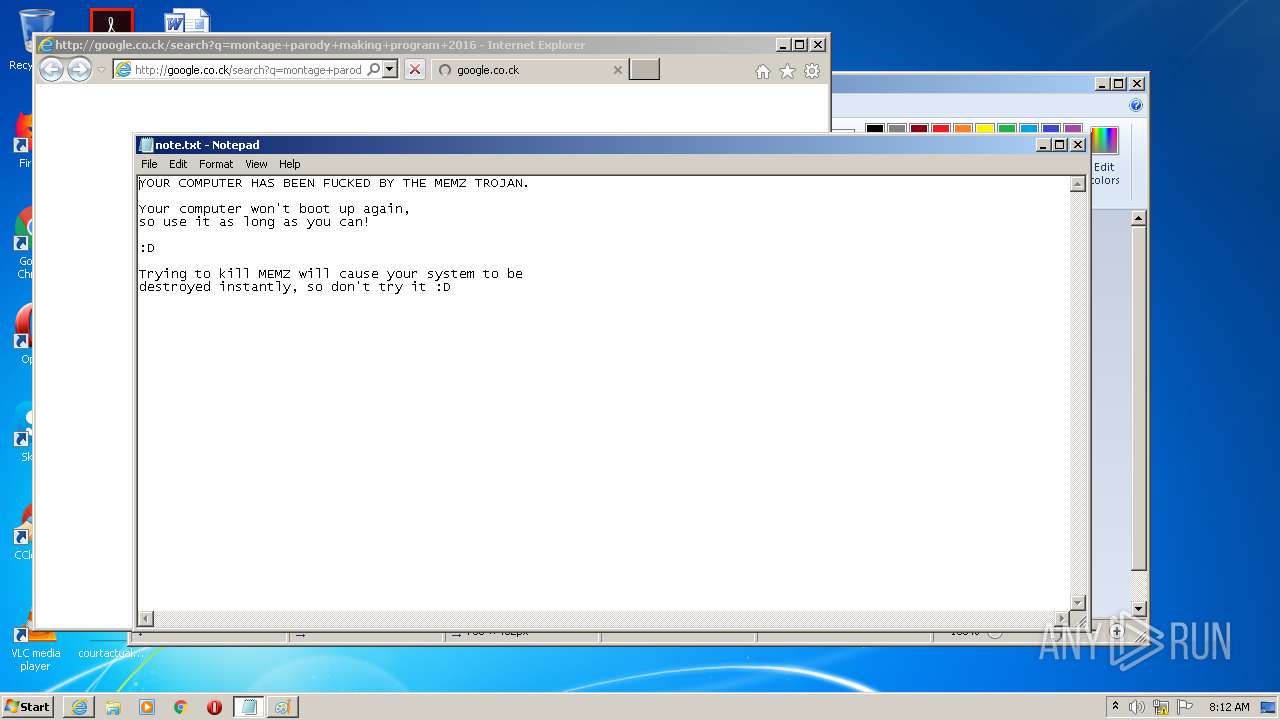Open the Word document desktop icon
This screenshot has width=1280, height=720.
(187, 20)
